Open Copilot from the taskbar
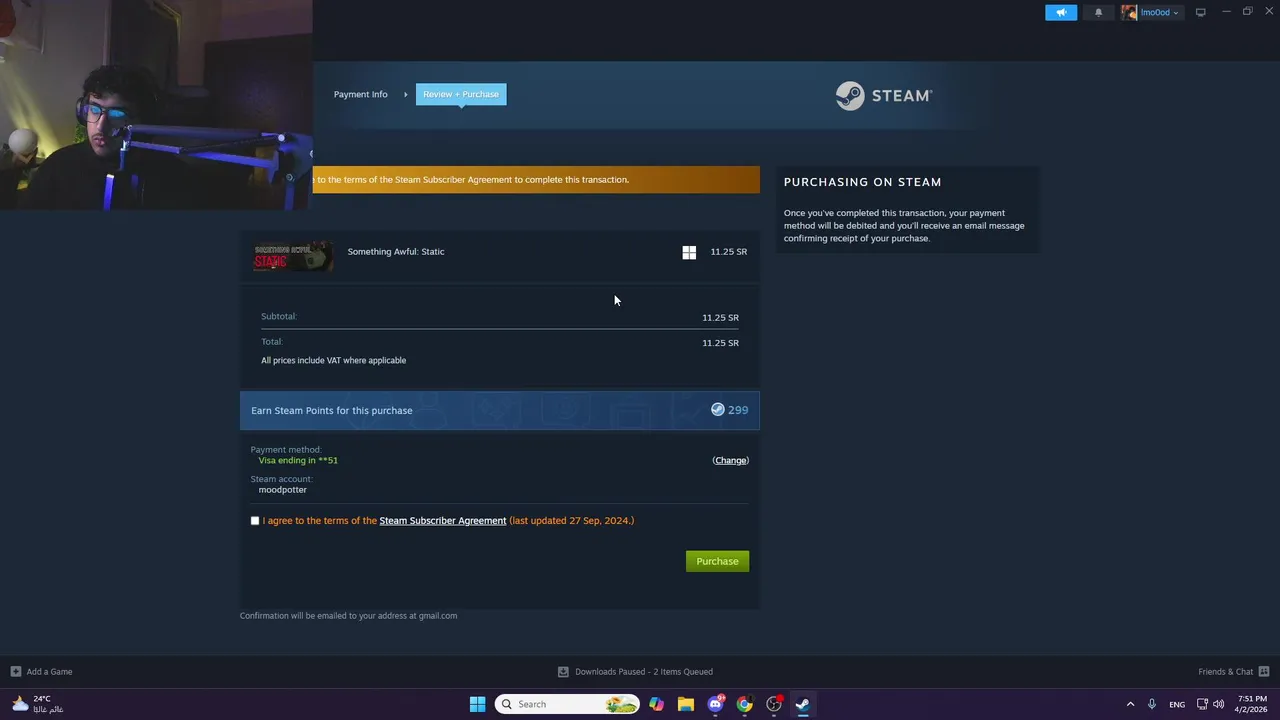 [656, 704]
